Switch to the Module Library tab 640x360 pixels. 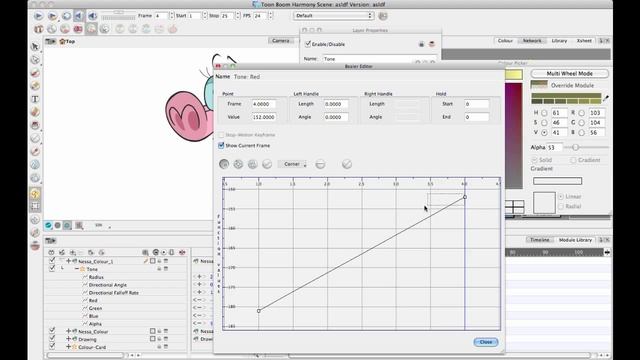click(x=575, y=240)
